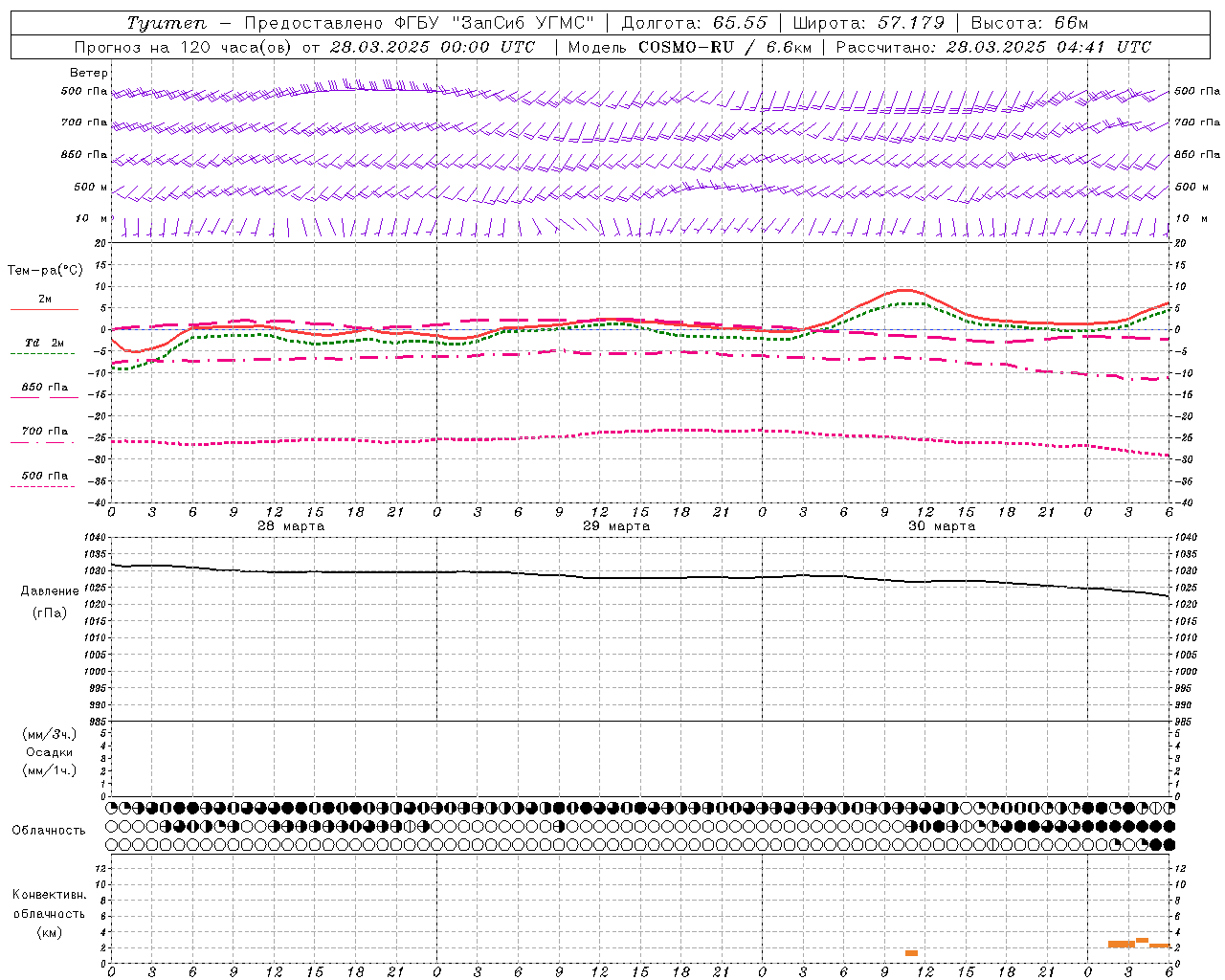This screenshot has width=1225, height=980.
Task: Click the 20 value on right temperature axis
Action: [1180, 243]
